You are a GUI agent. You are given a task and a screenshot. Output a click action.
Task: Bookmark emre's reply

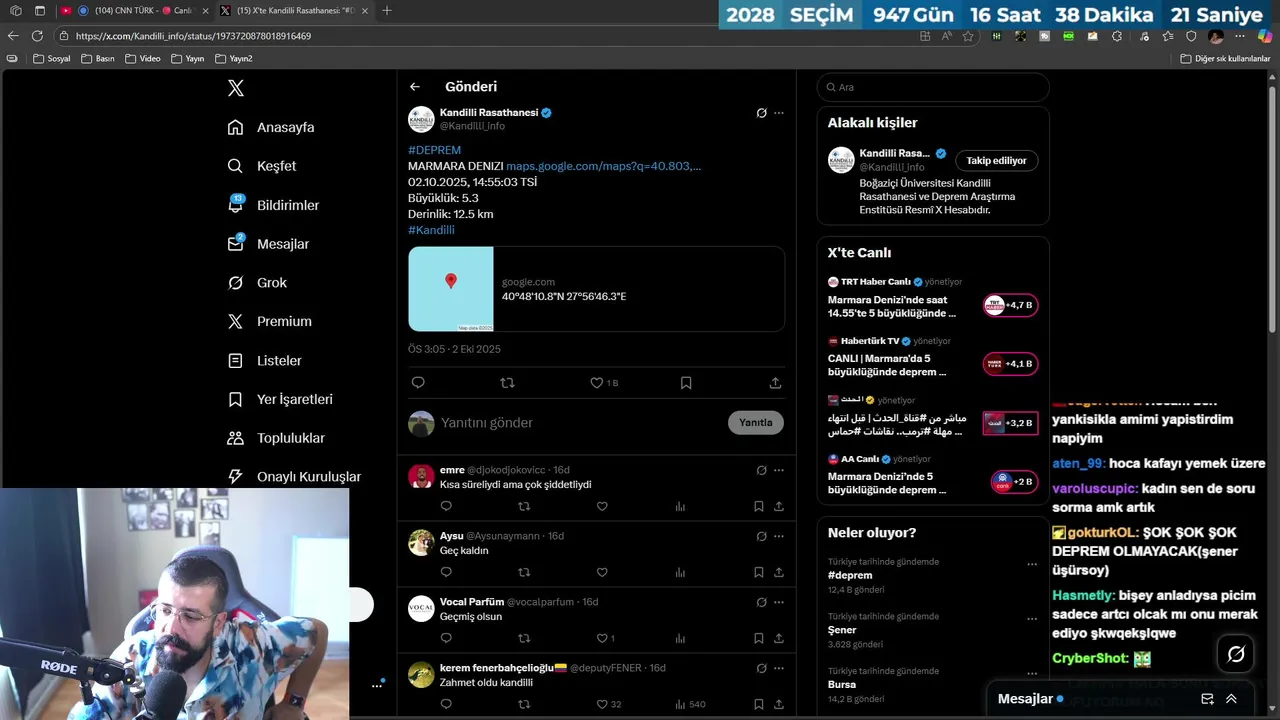(x=759, y=507)
